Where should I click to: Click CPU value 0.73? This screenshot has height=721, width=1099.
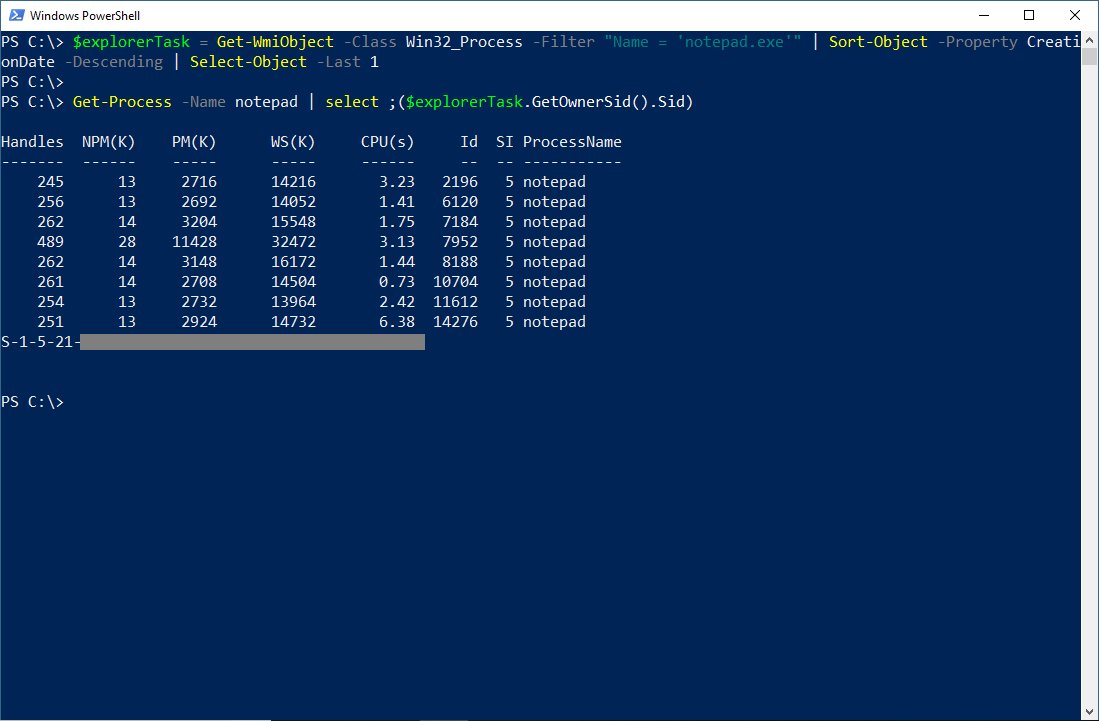click(x=397, y=282)
